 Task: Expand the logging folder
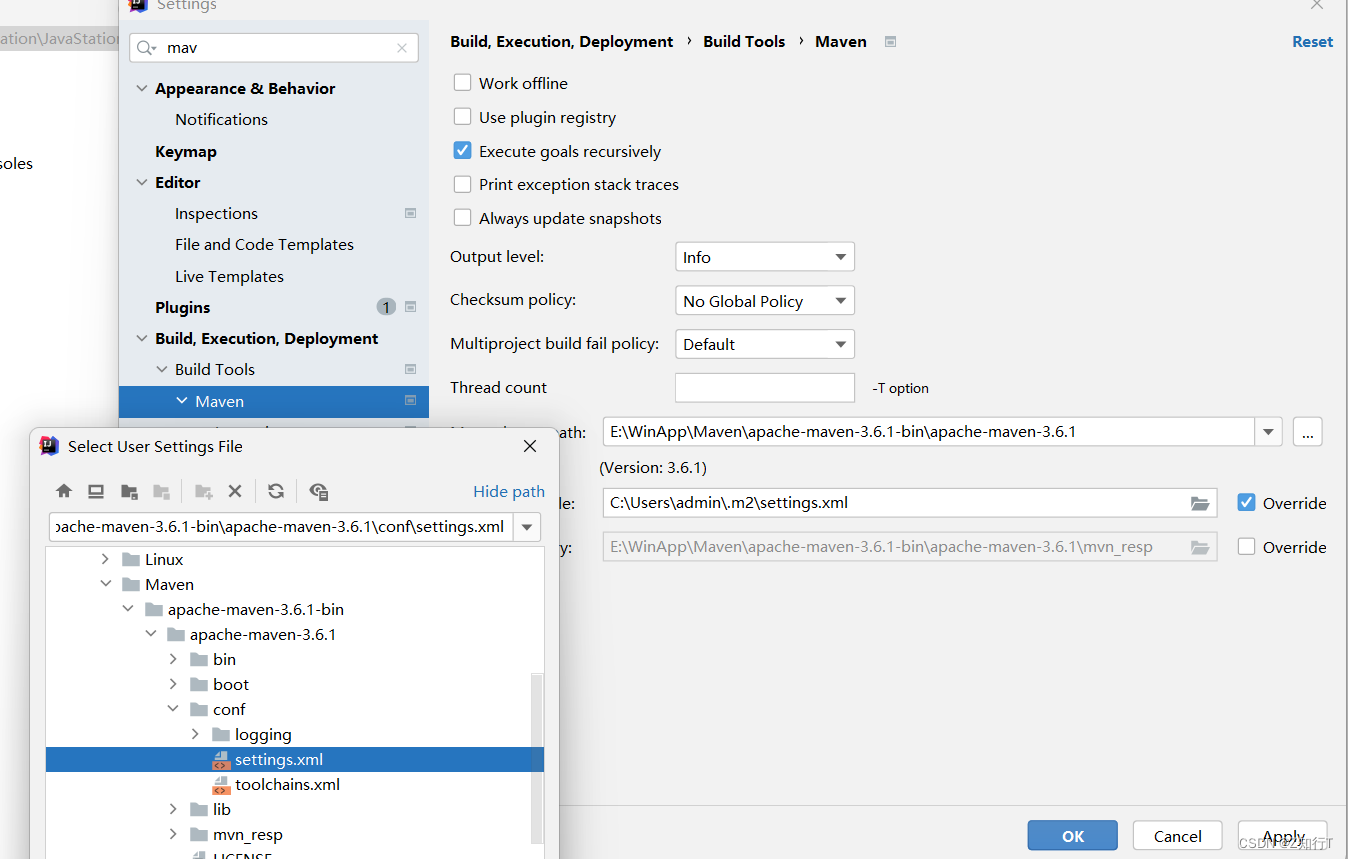point(195,734)
